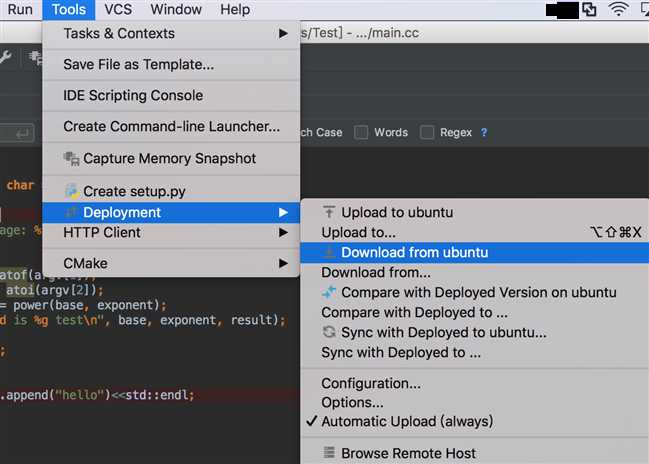The image size is (649, 464).
Task: Click the Upload to ubuntu icon
Action: (x=329, y=212)
